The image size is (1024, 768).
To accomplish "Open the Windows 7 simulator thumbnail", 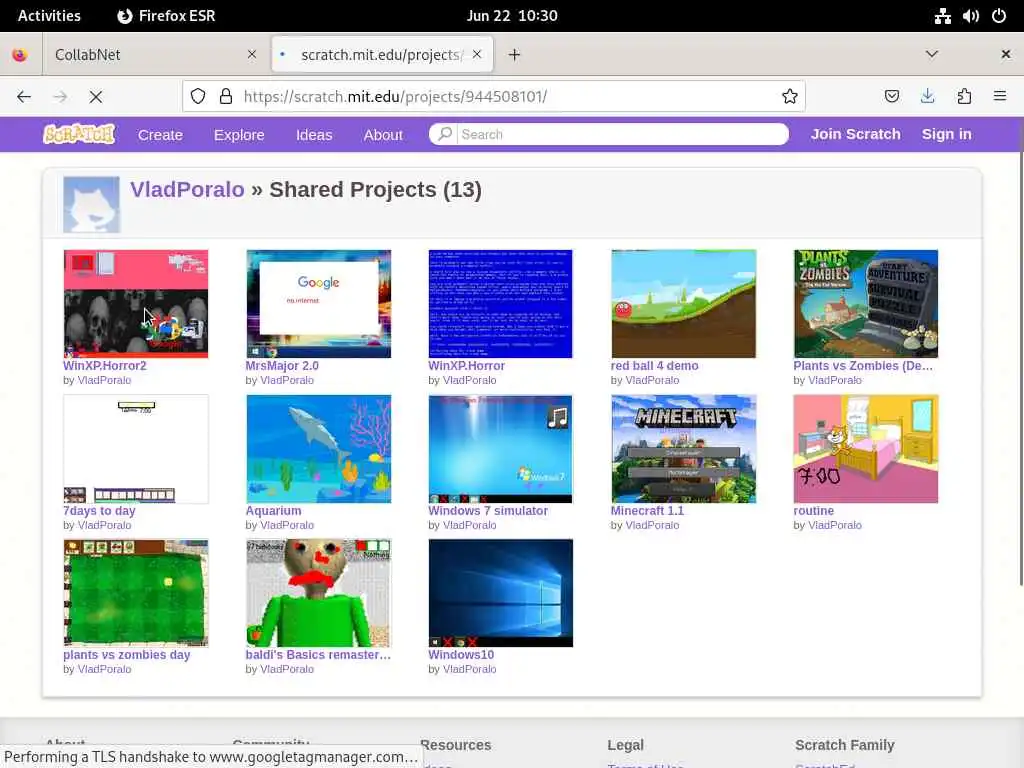I will coord(501,449).
